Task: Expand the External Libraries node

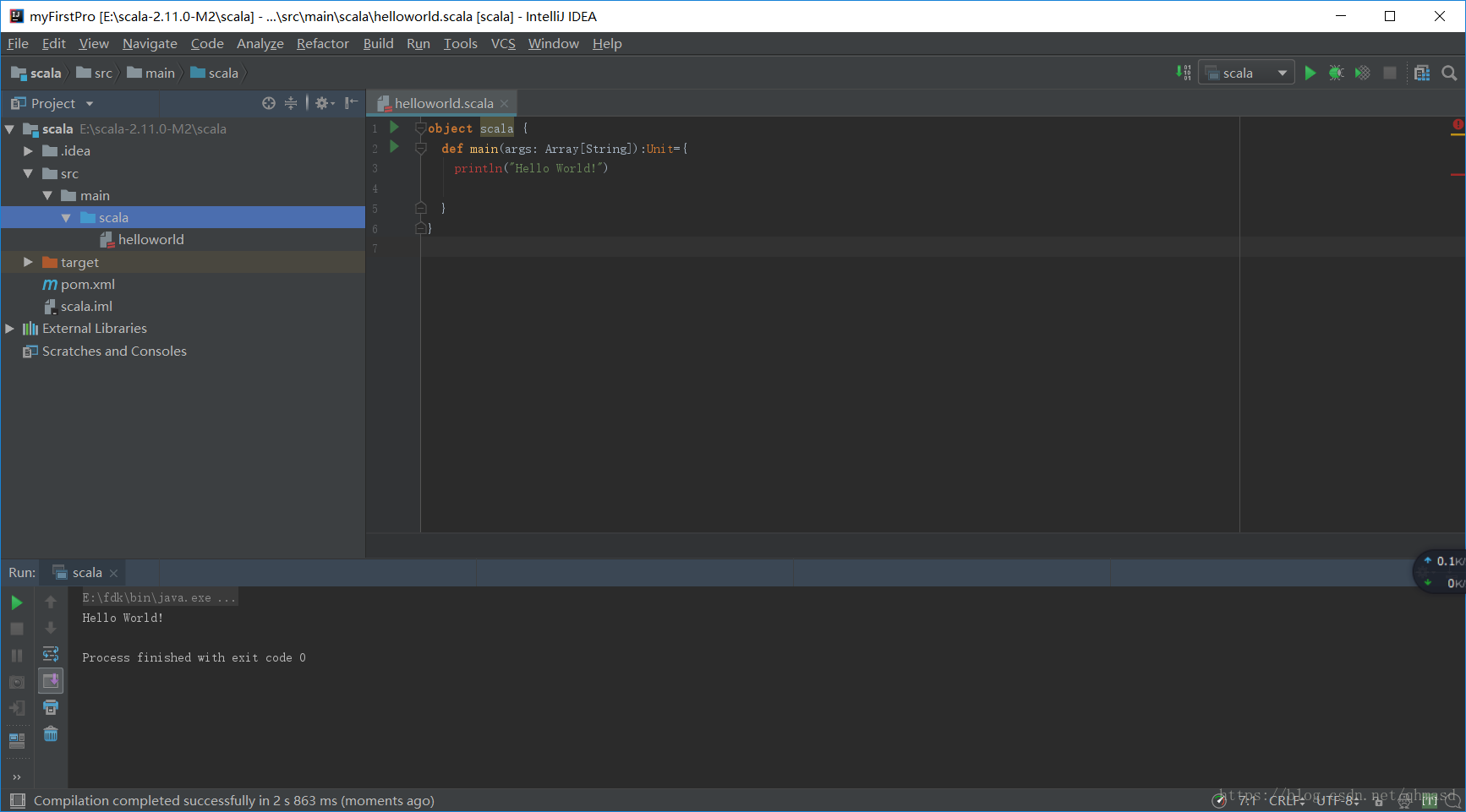Action: point(9,329)
